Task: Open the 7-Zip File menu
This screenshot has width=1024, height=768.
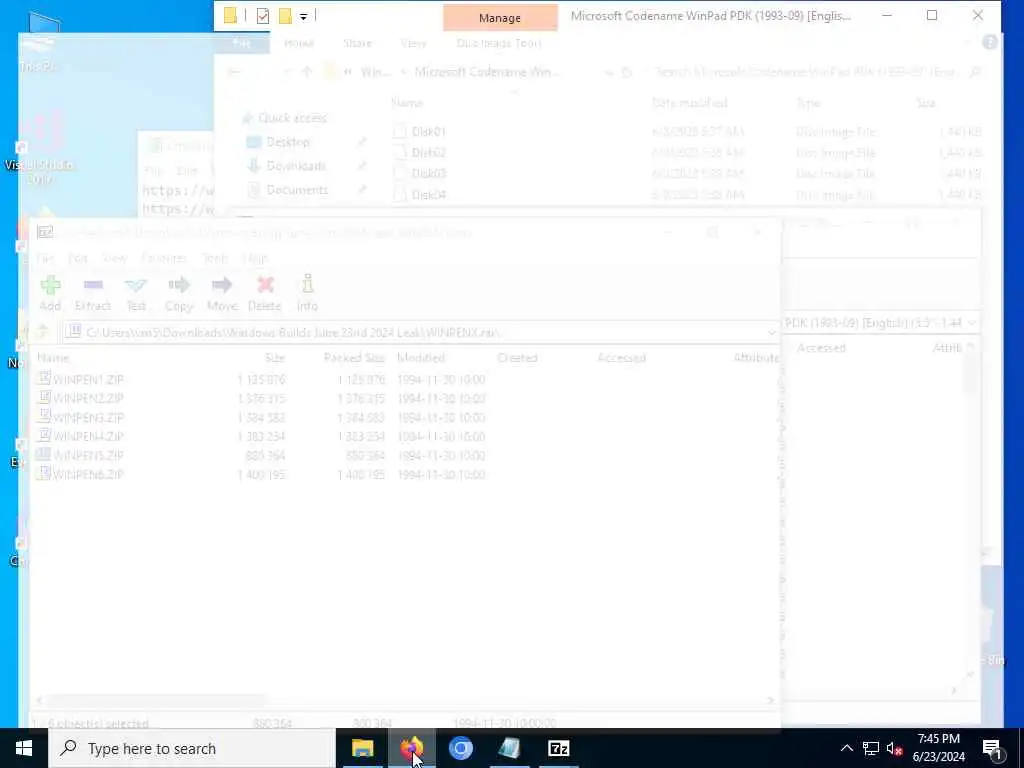Action: [x=45, y=258]
